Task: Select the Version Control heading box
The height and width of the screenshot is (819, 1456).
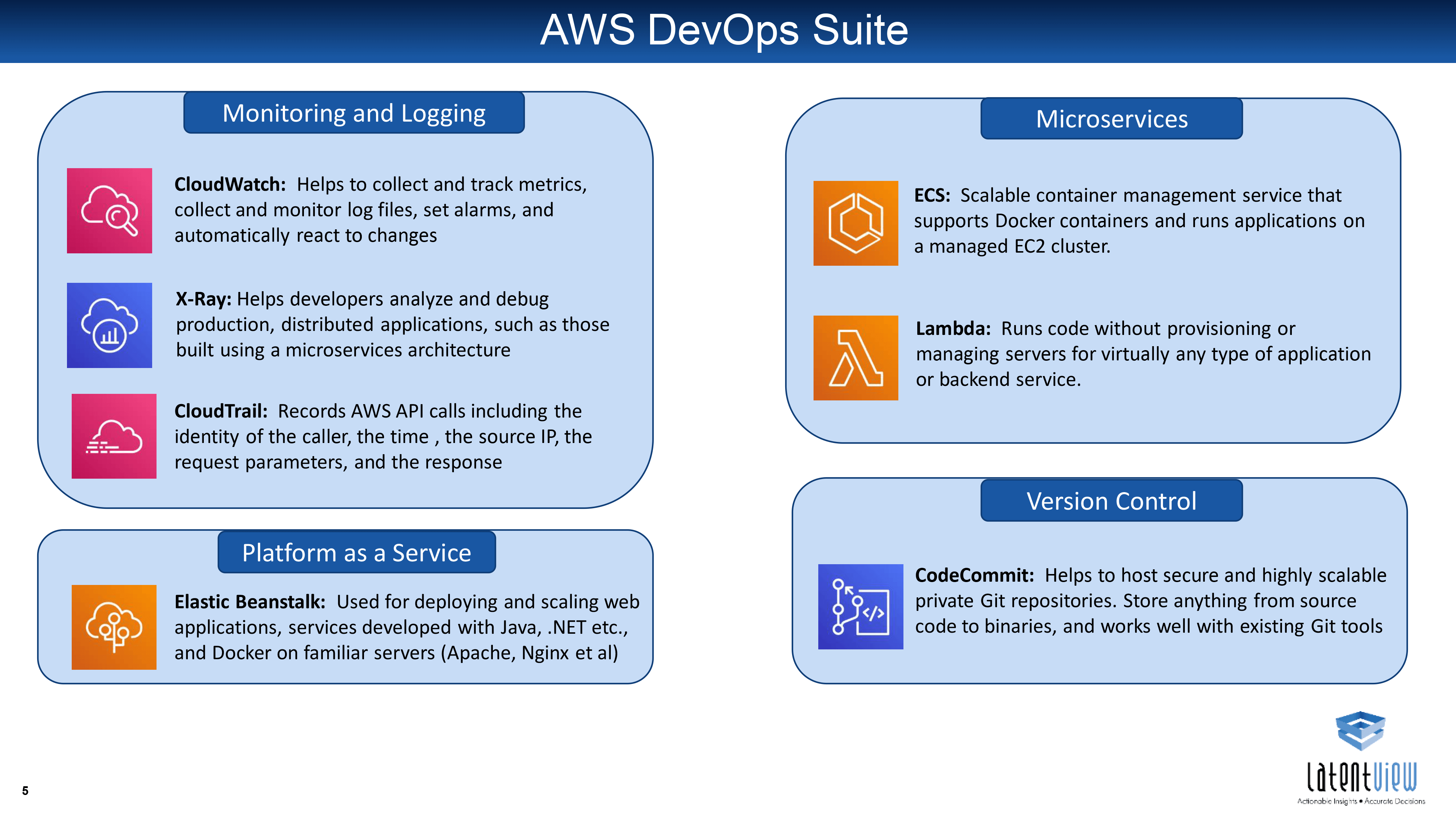Action: point(1111,501)
